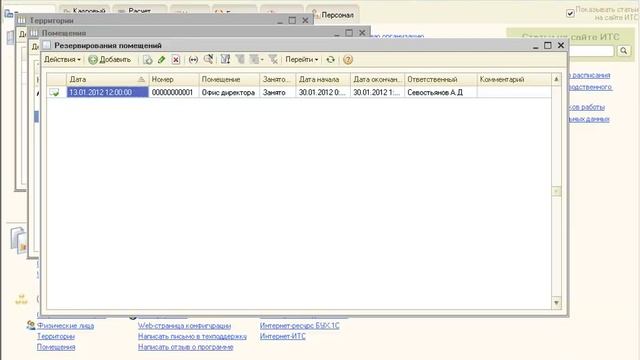Viewport: 640px width, 360px height.
Task: Maximize the Резервирования помещений window
Action: pyautogui.click(x=548, y=45)
